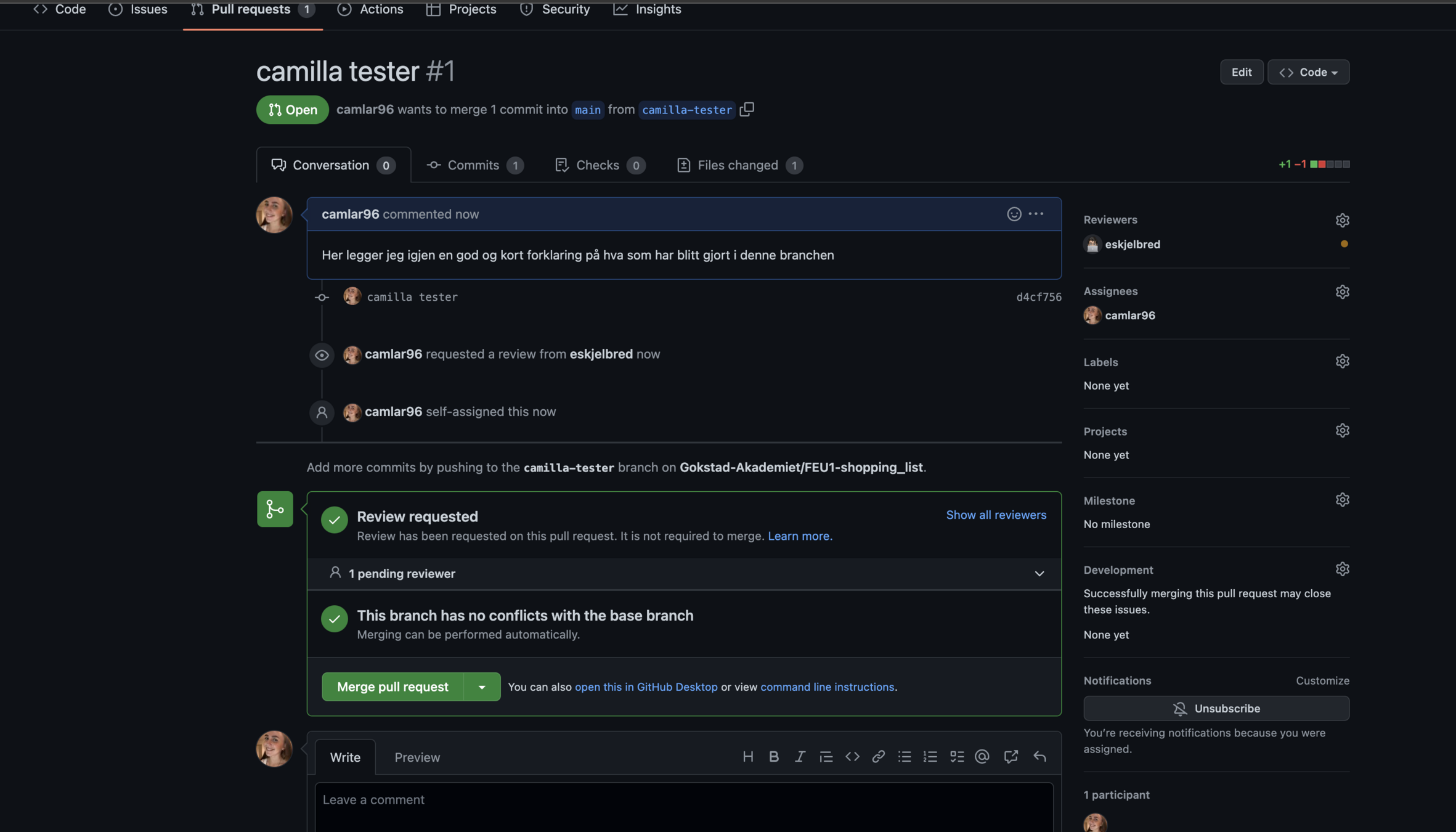Click the Merge pull request button

coord(392,687)
